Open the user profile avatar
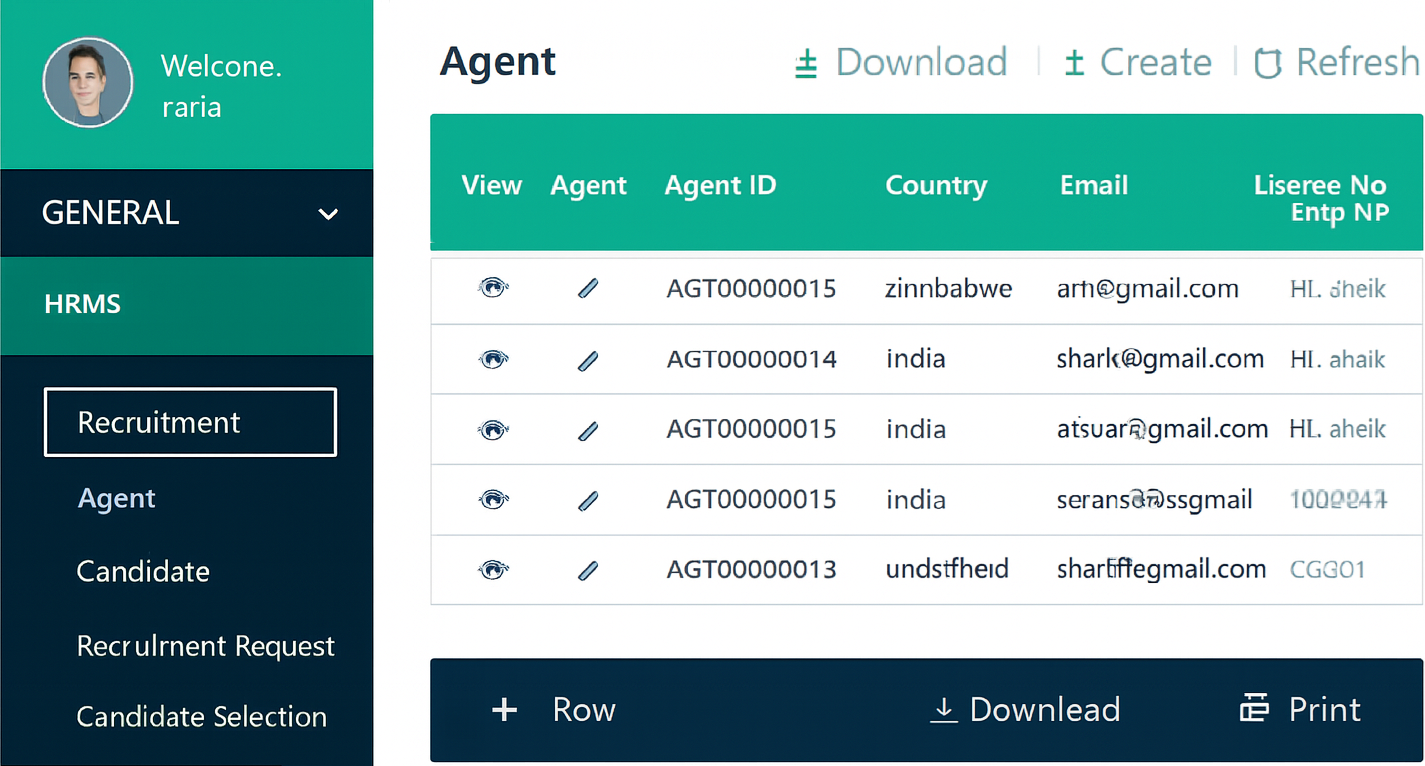 (88, 82)
